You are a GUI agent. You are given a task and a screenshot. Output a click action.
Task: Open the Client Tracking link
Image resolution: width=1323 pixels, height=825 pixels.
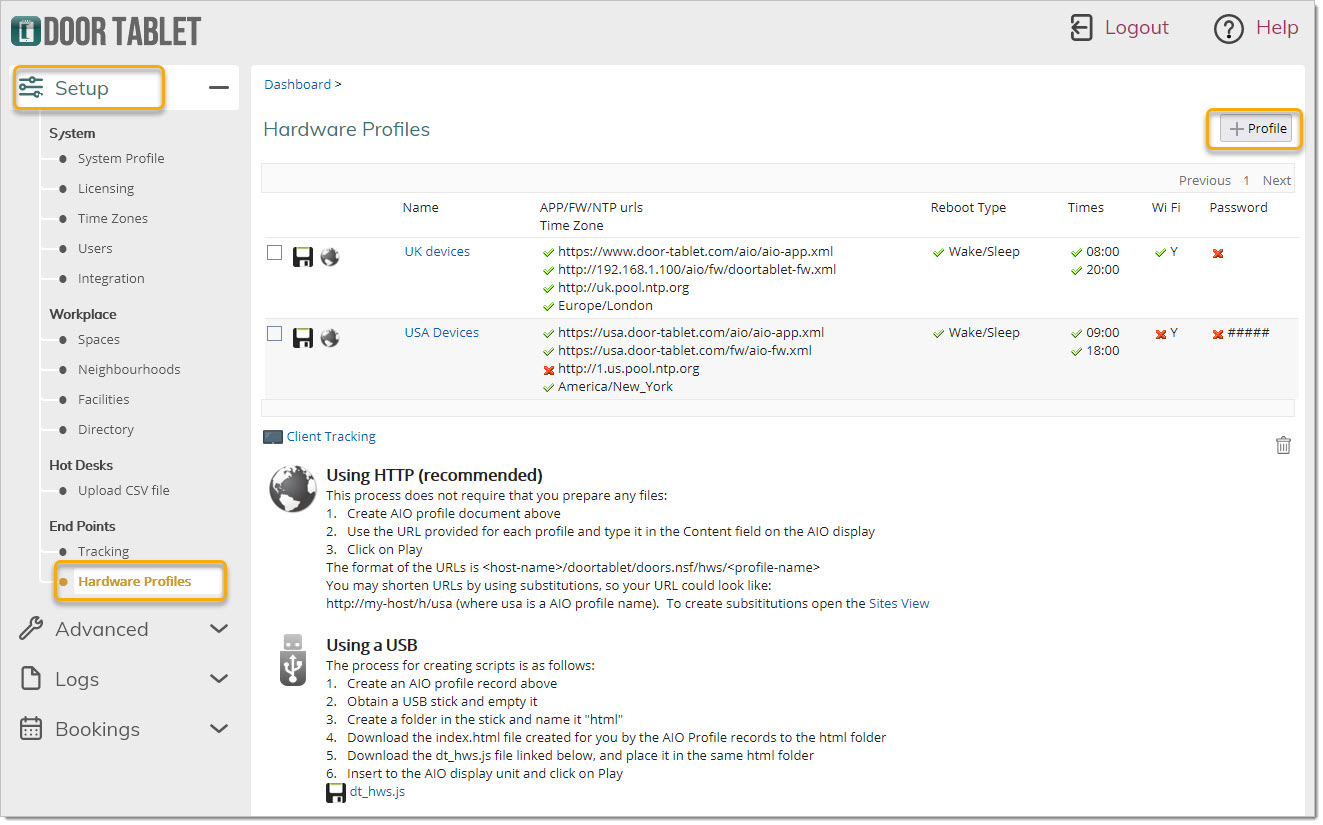pyautogui.click(x=331, y=437)
